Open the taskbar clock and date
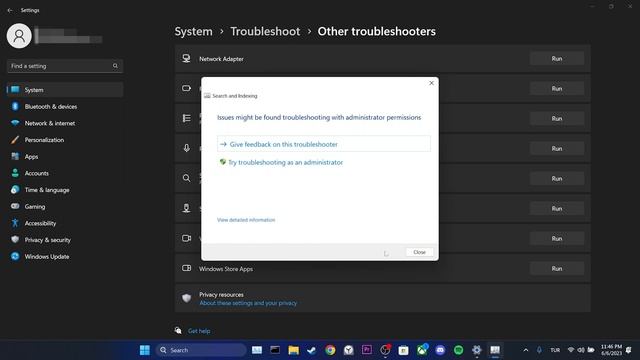The height and width of the screenshot is (360, 640). (611, 350)
